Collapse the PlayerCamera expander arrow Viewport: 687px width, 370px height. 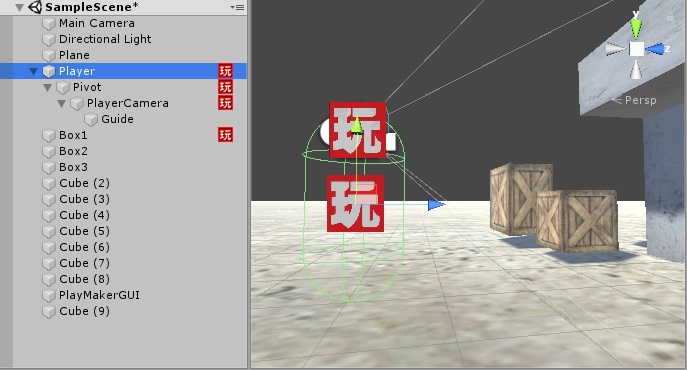point(61,103)
